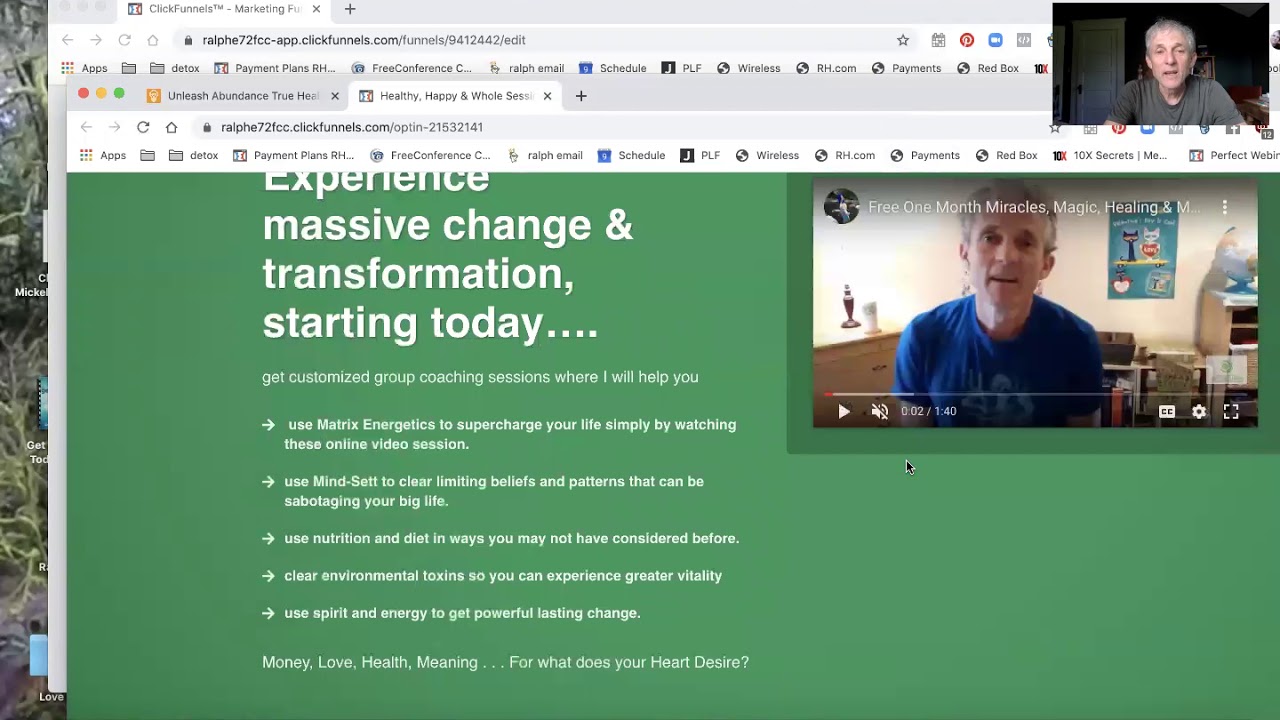Click 'use Matrix Energetics to supercharge' bullet text
This screenshot has height=720, width=1280.
pyautogui.click(x=510, y=434)
